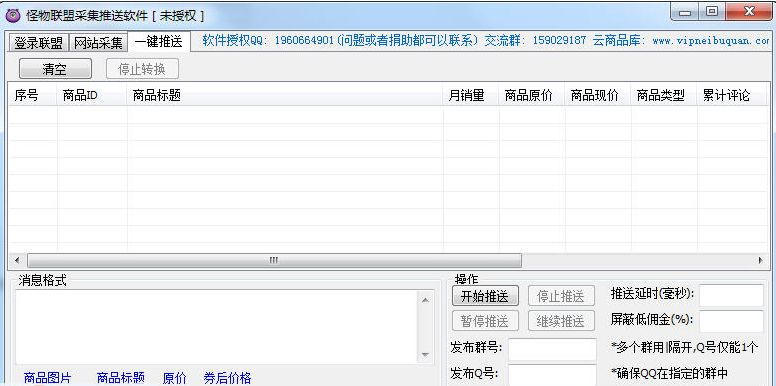Insert the 券后价格 placeholder link
Image resolution: width=776 pixels, height=386 pixels.
(227, 379)
